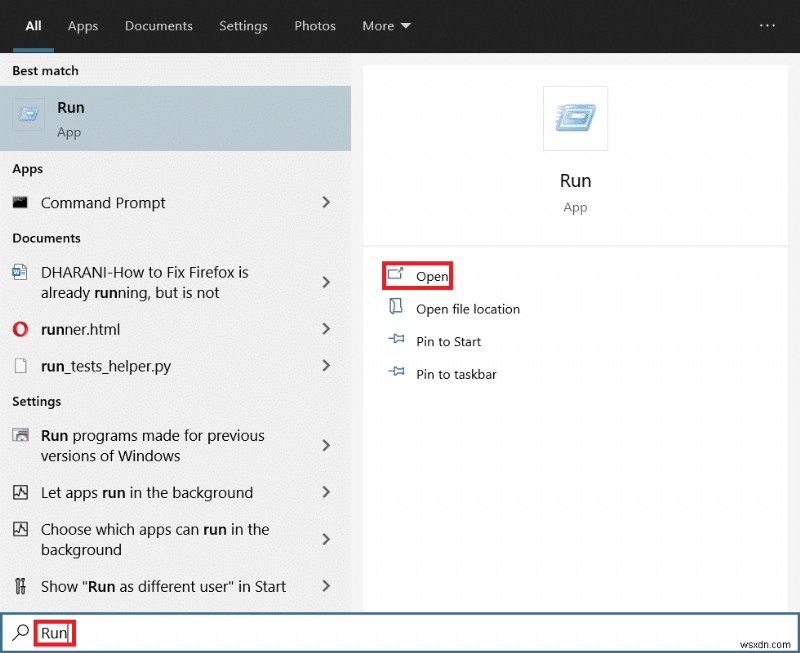The height and width of the screenshot is (653, 800).
Task: Click the large Run app icon in preview
Action: (x=575, y=118)
